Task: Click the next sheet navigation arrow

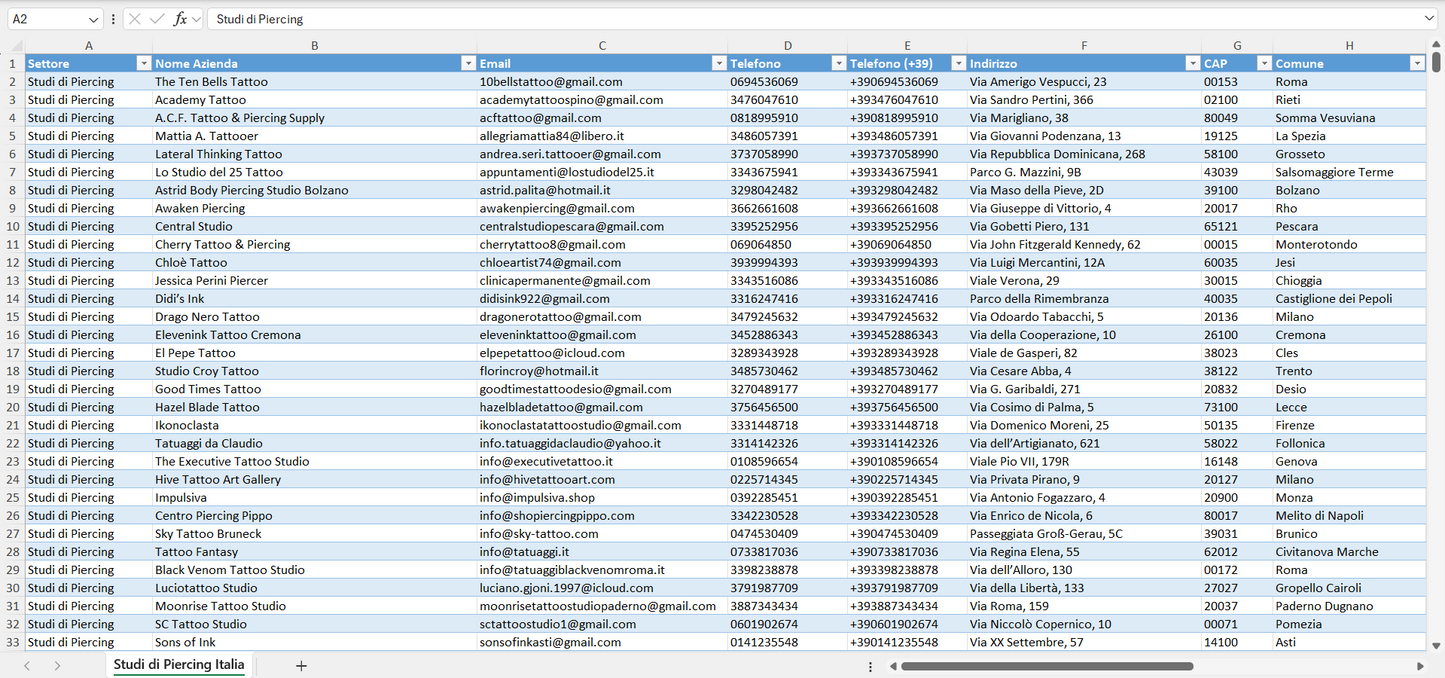Action: (x=57, y=666)
